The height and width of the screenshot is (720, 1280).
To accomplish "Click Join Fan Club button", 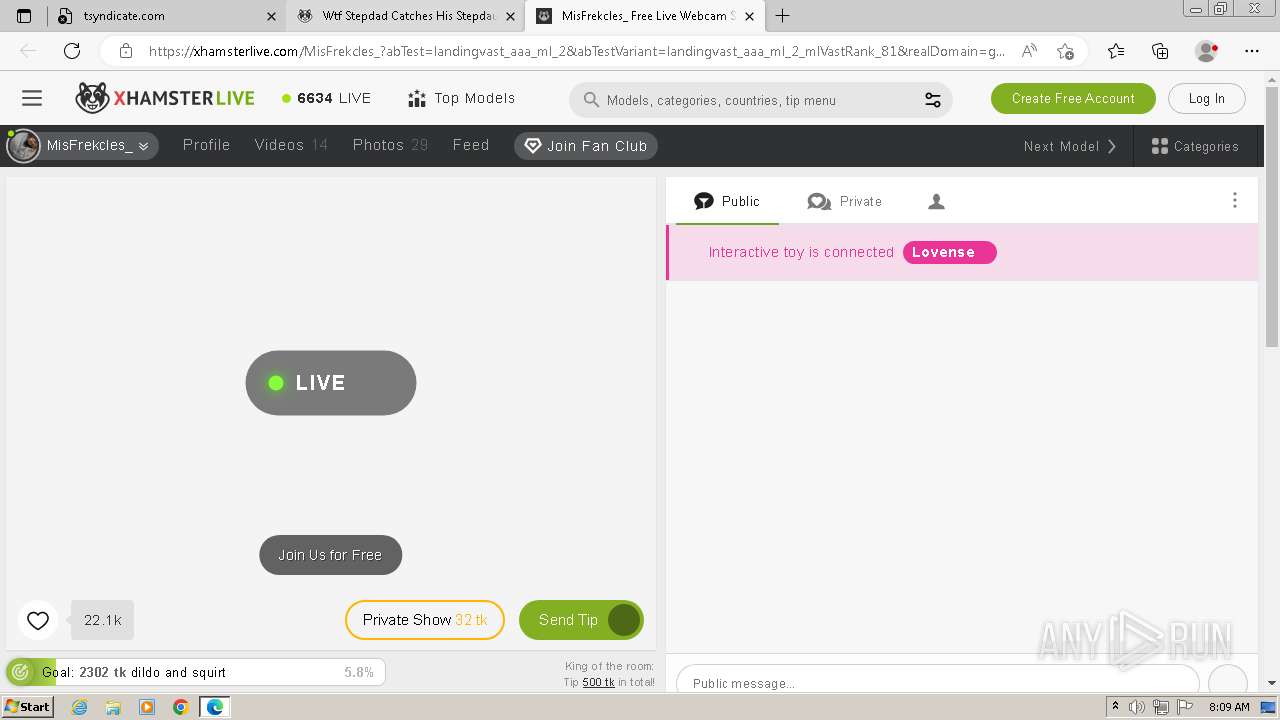I will (586, 146).
